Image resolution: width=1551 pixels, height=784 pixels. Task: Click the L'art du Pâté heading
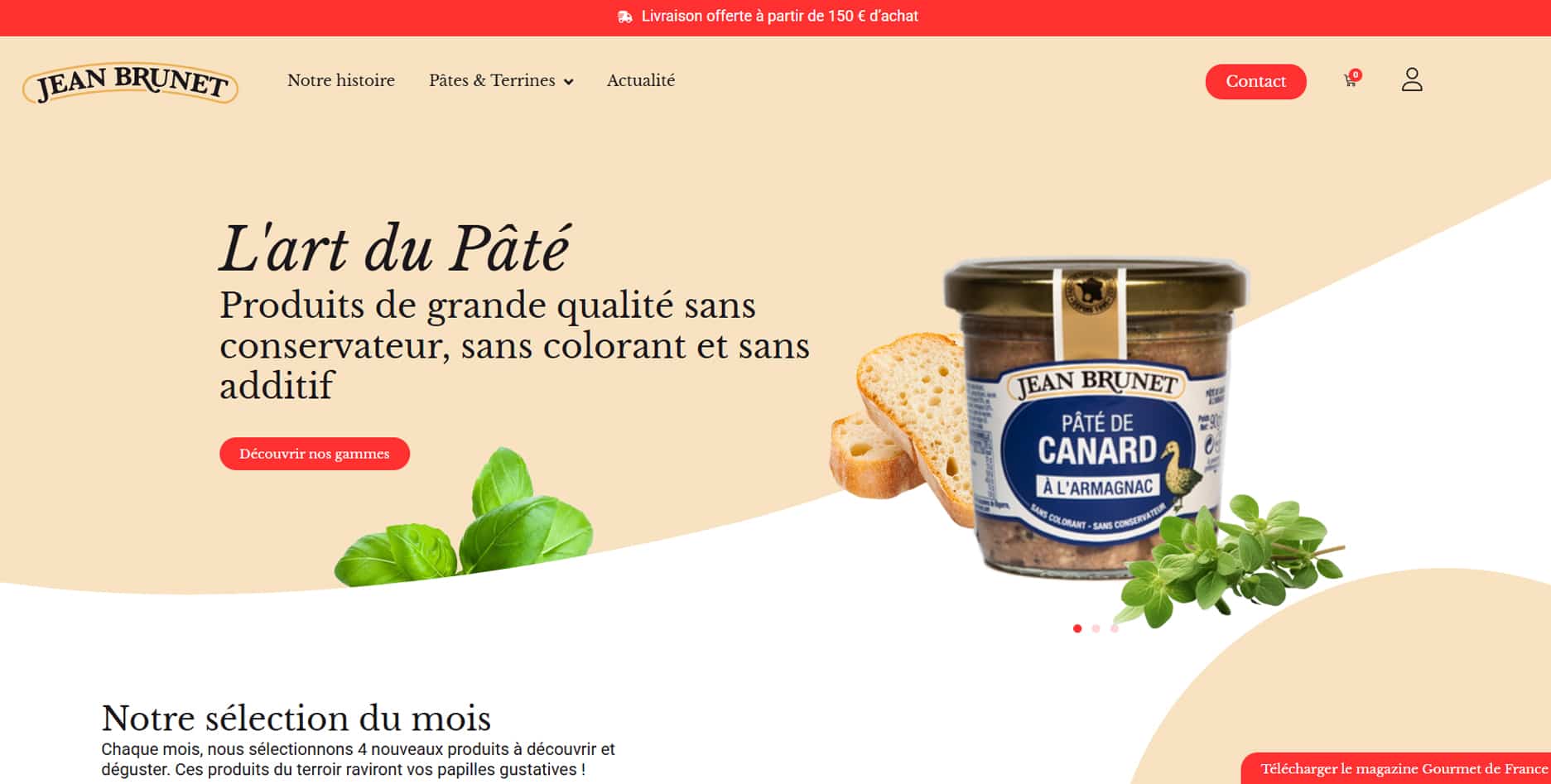(395, 248)
